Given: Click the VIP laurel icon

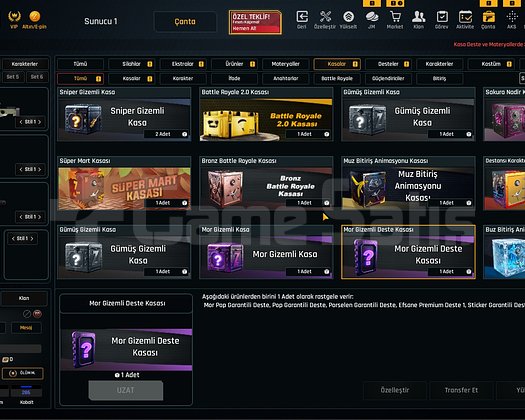Looking at the screenshot, I should pos(14,16).
